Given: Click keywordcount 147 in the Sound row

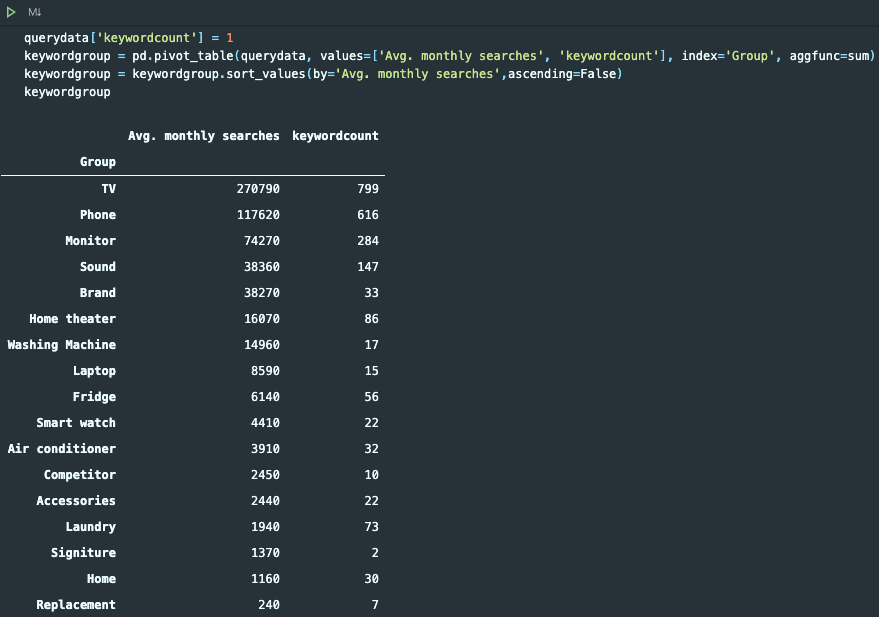Looking at the screenshot, I should (x=368, y=267).
